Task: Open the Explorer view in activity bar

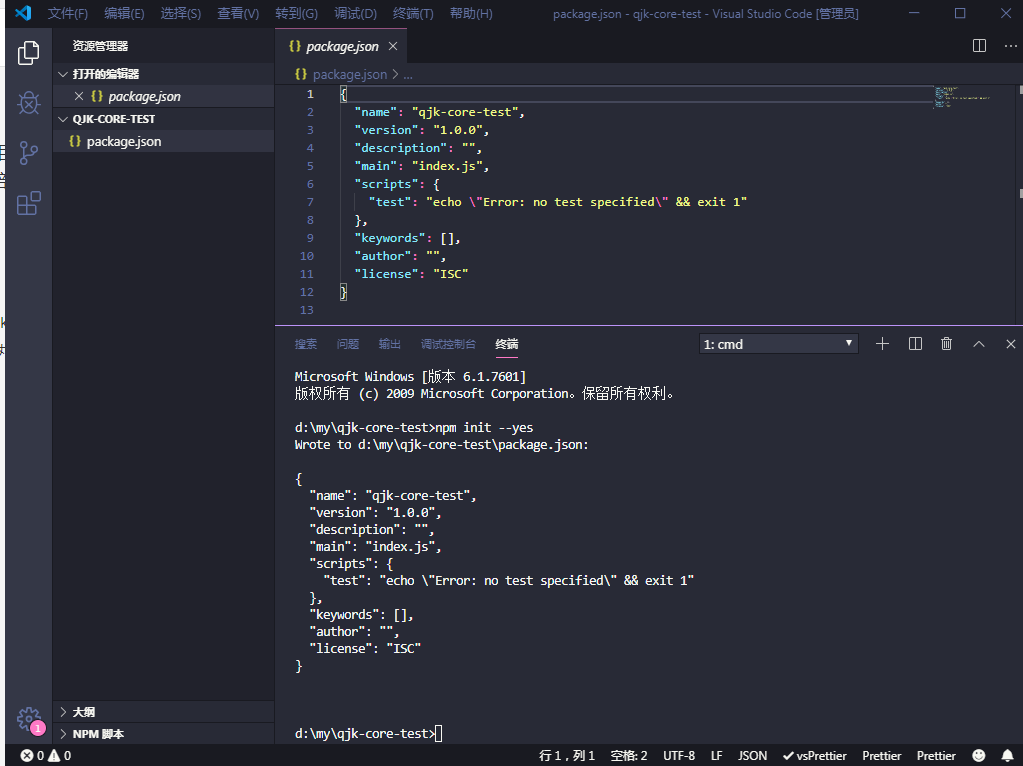Action: [28, 53]
